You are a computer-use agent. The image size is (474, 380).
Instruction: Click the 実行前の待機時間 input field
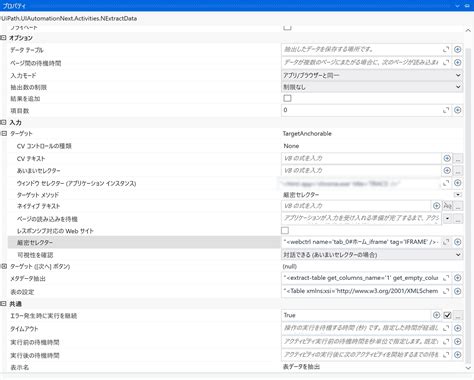click(361, 342)
